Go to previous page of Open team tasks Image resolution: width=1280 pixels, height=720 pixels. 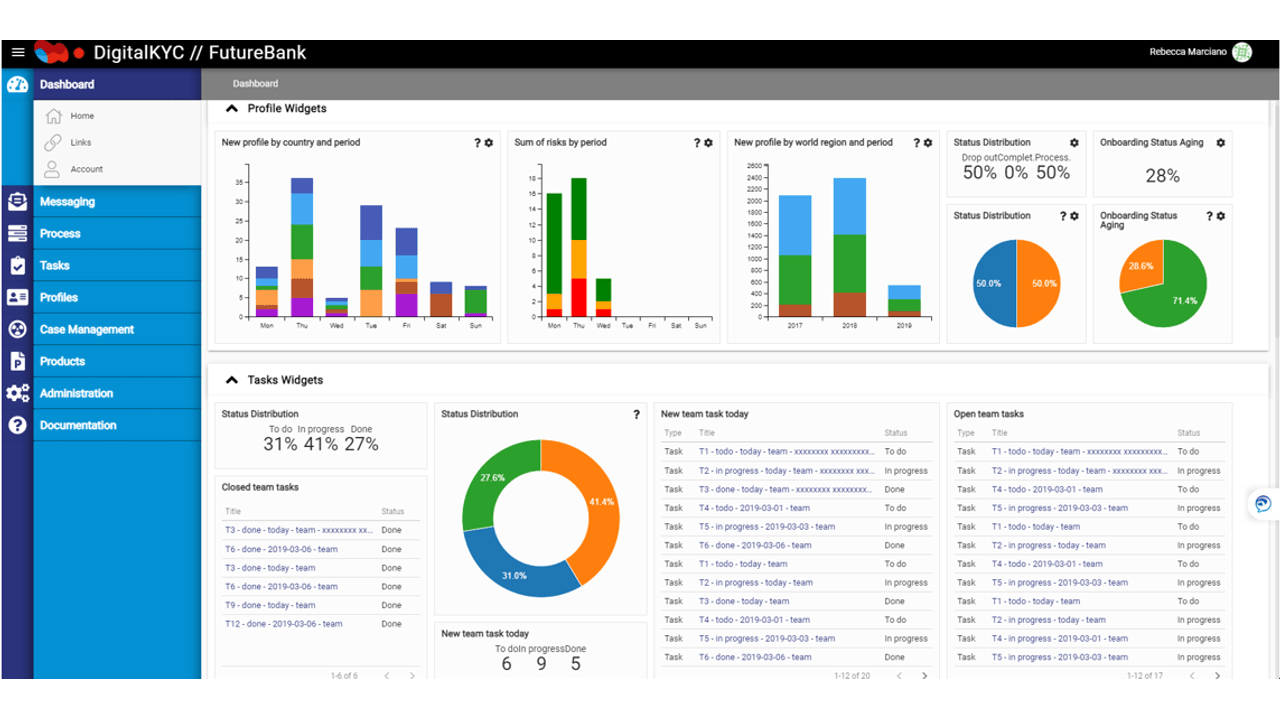1192,676
